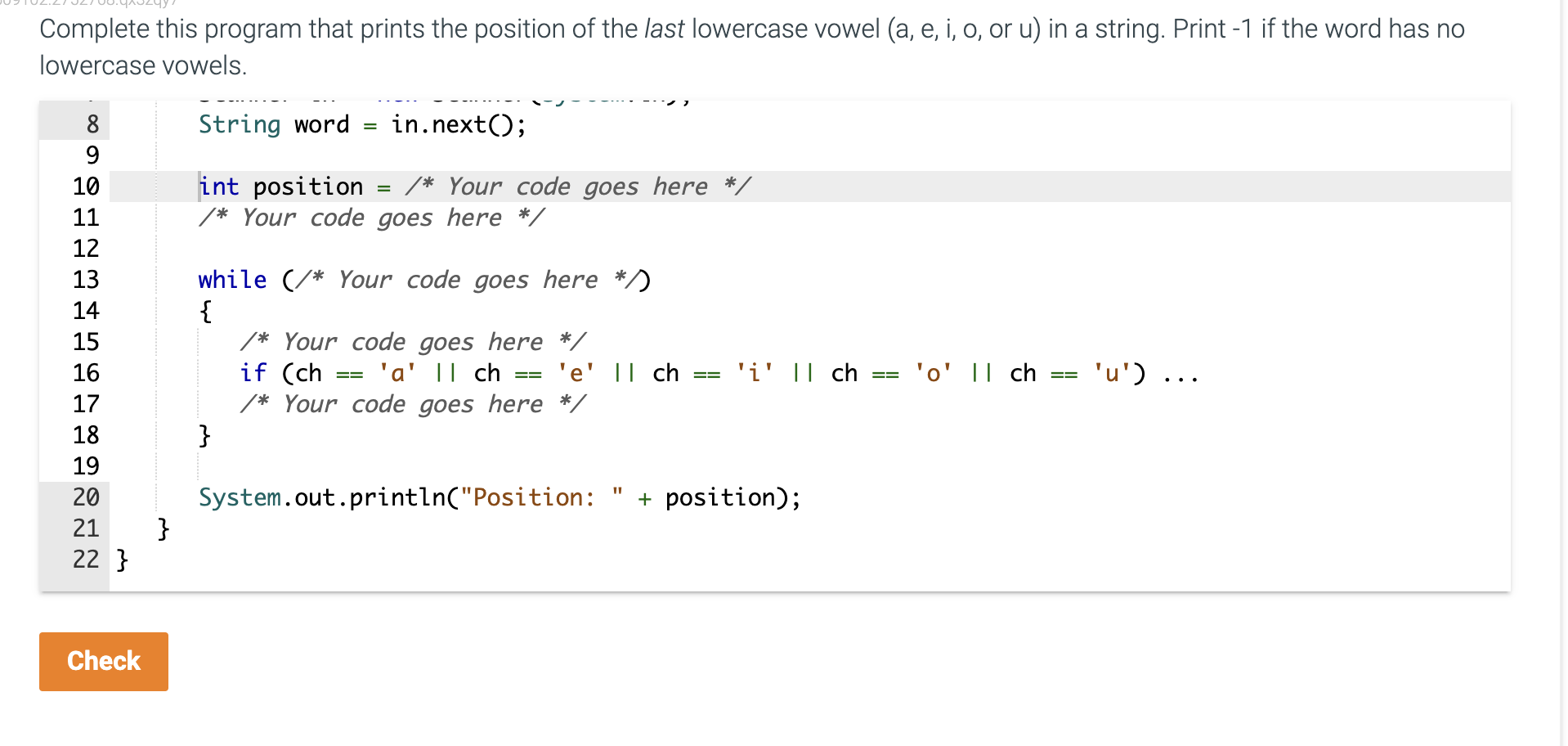Viewport: 1568px width, 746px height.
Task: Click the if statement on line 16
Action: tap(719, 373)
